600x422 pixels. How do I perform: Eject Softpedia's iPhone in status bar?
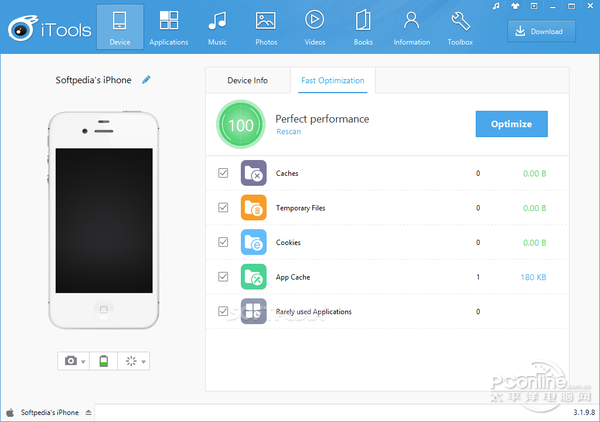pos(88,412)
